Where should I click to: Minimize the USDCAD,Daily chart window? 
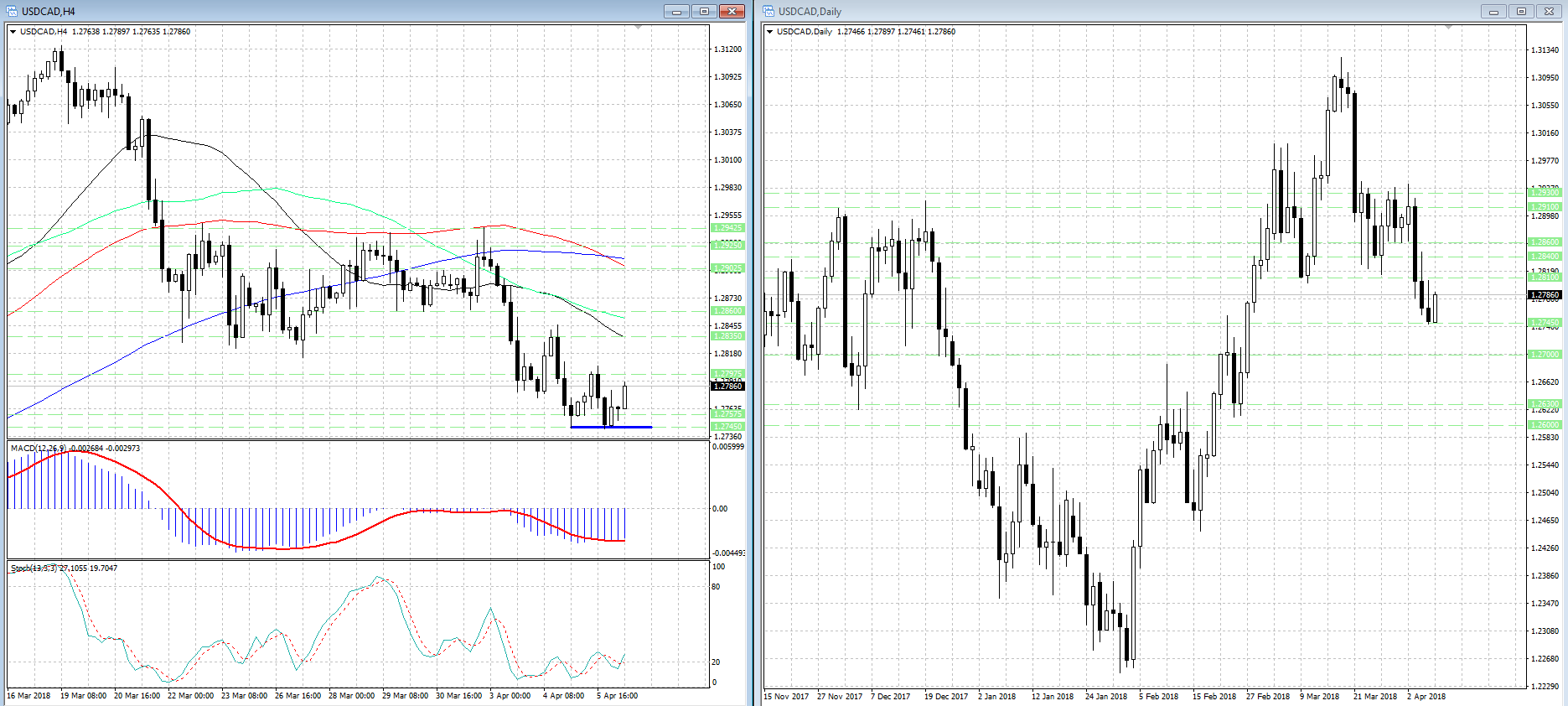tap(1493, 11)
